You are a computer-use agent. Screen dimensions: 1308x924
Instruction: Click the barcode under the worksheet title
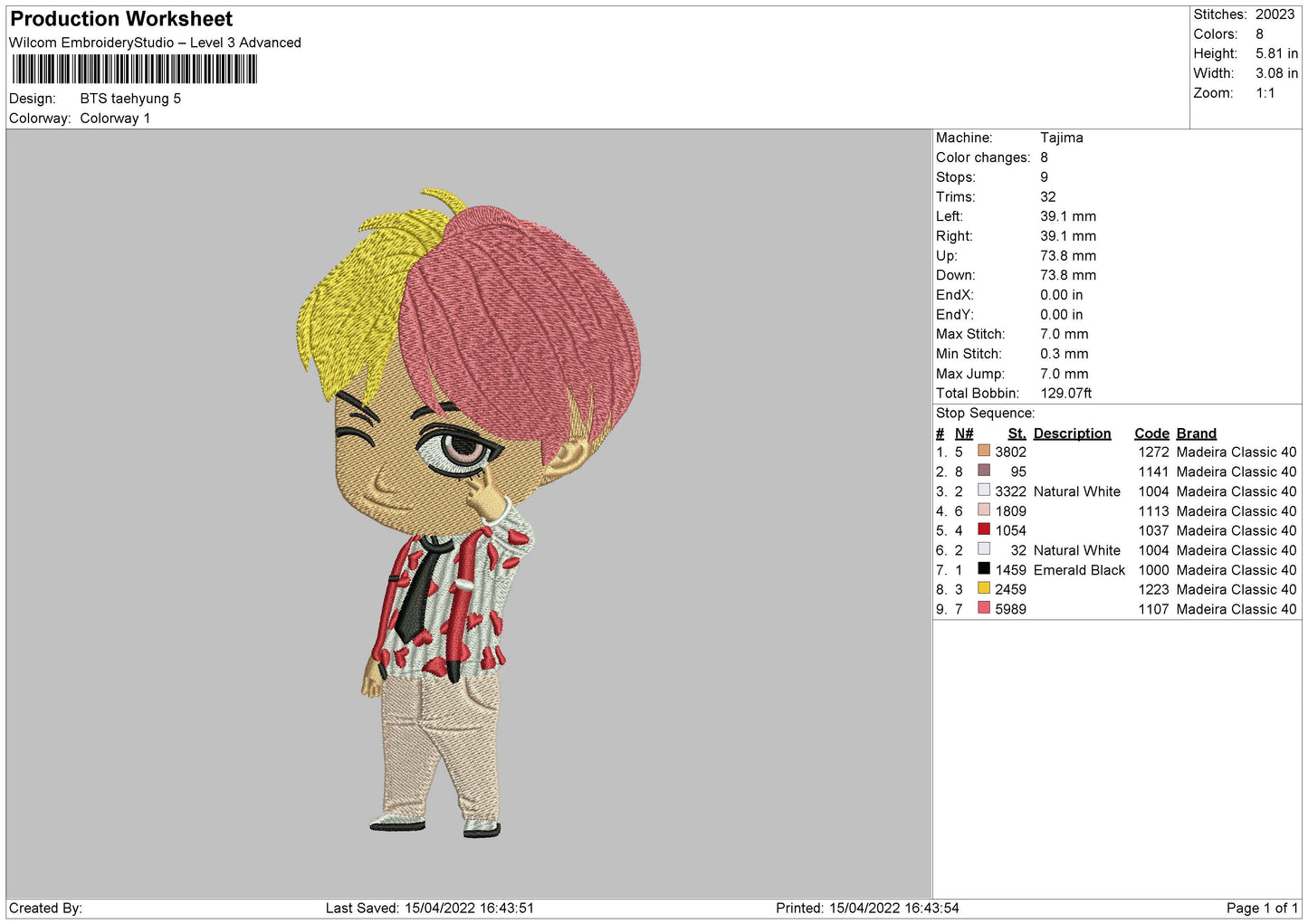point(135,69)
